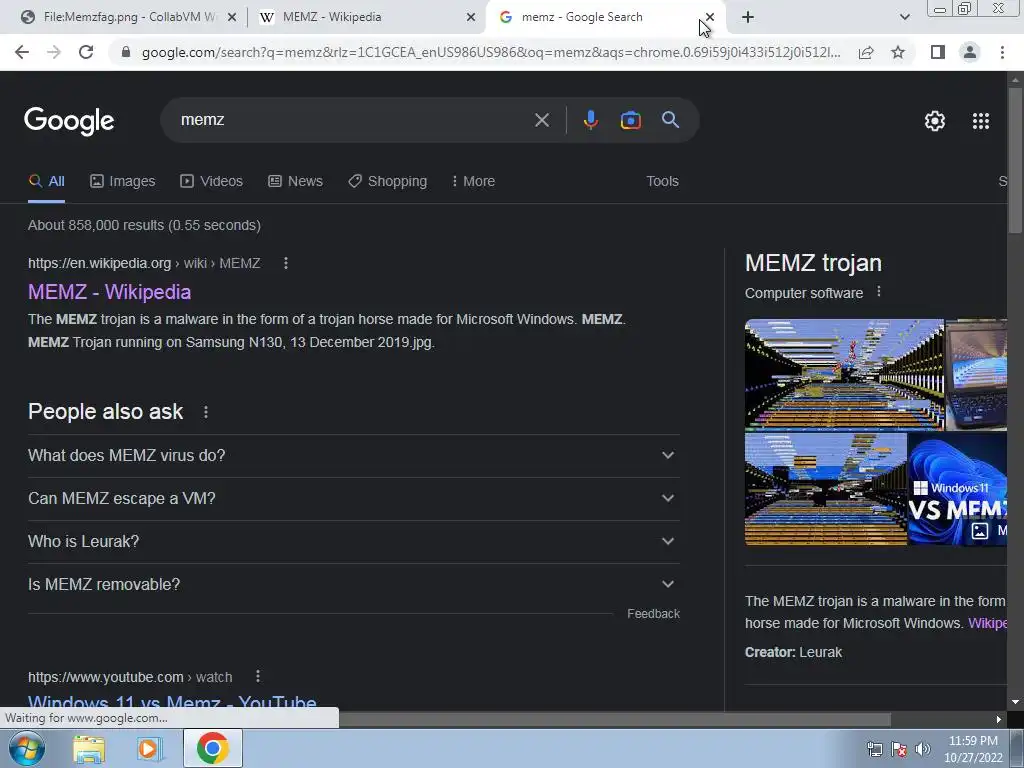Open the Chrome profile avatar menu
Image resolution: width=1024 pixels, height=768 pixels.
(x=970, y=52)
